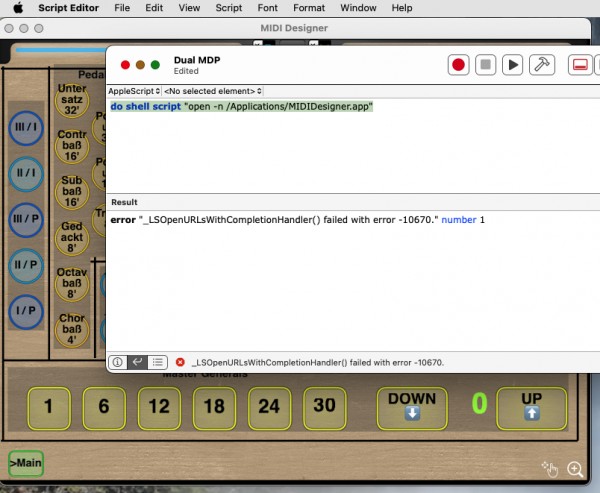
Task: Open the Help menu
Action: pyautogui.click(x=402, y=8)
